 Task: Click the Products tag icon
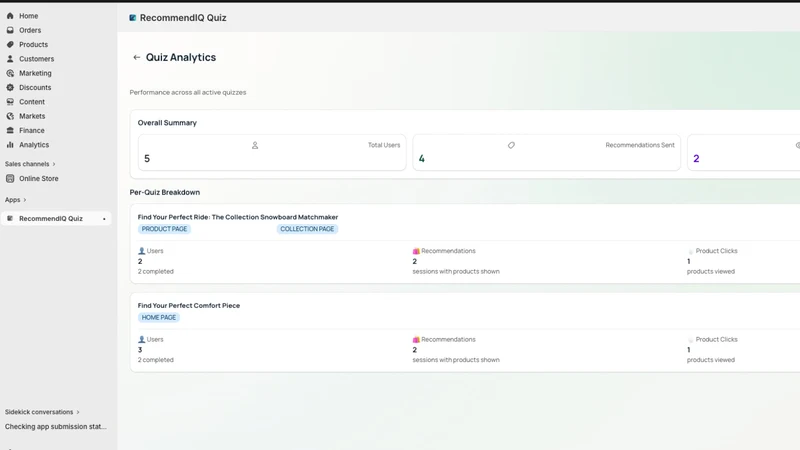pyautogui.click(x=10, y=44)
